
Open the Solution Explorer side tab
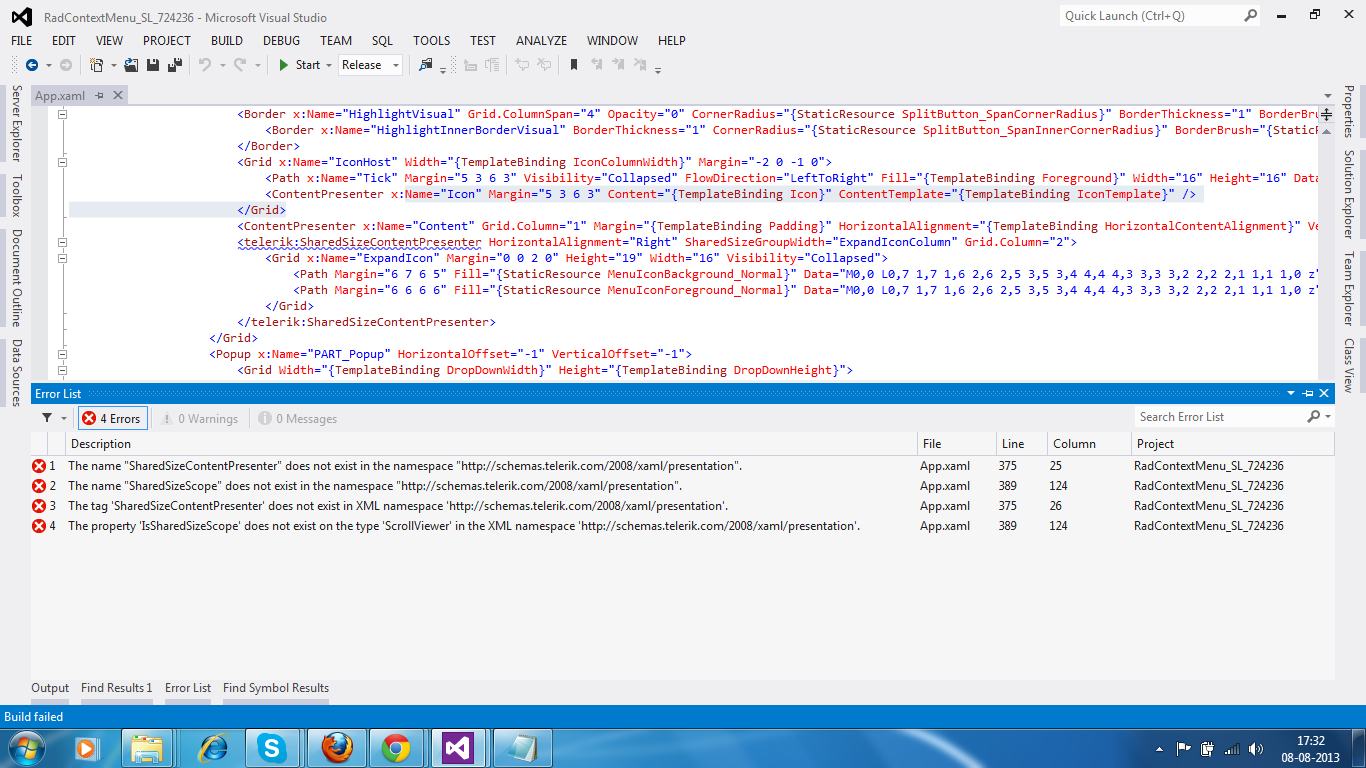coord(1349,195)
